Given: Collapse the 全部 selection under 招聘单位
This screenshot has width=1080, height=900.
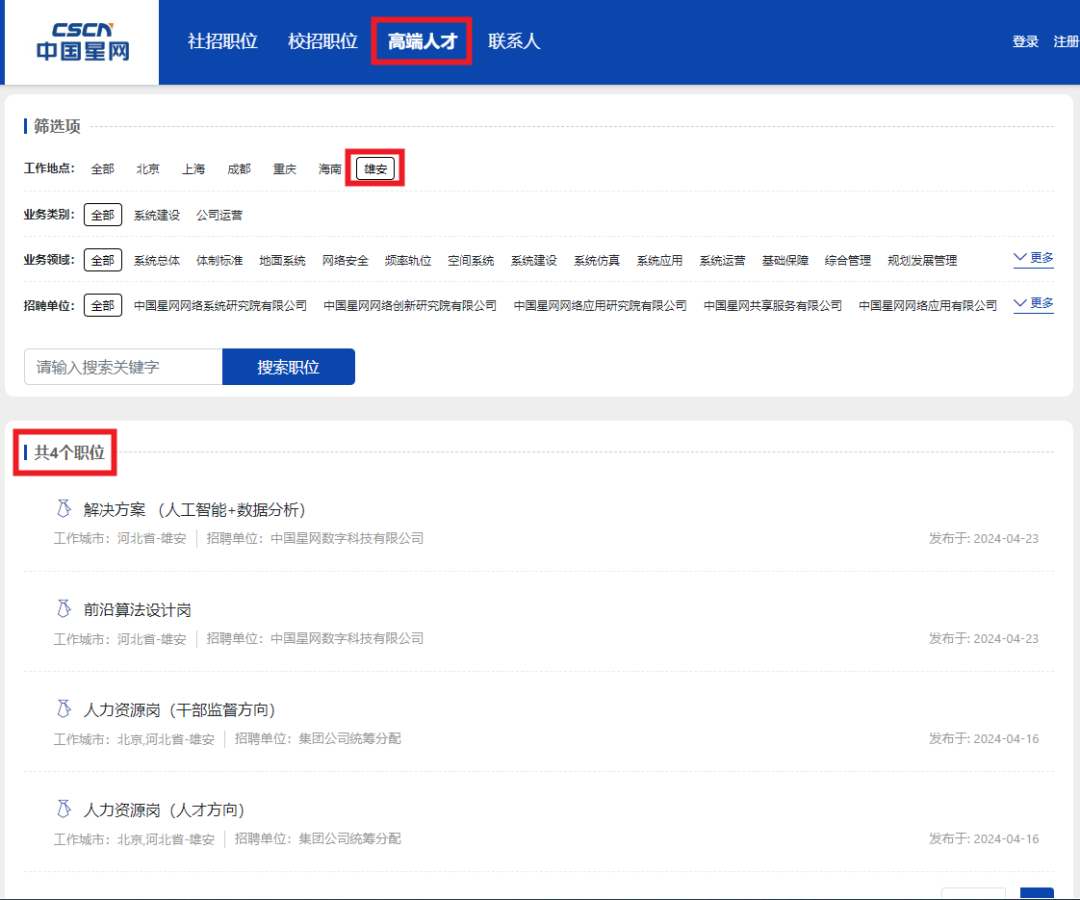Looking at the screenshot, I should pyautogui.click(x=102, y=304).
